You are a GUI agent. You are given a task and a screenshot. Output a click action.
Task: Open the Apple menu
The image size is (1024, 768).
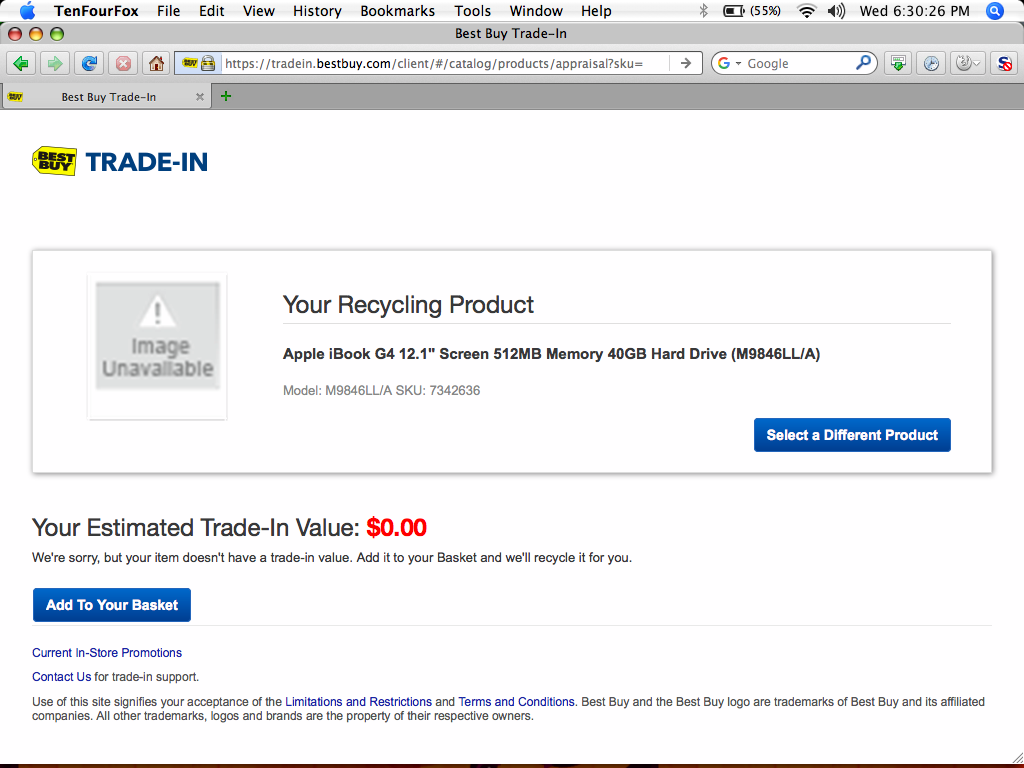click(x=27, y=10)
